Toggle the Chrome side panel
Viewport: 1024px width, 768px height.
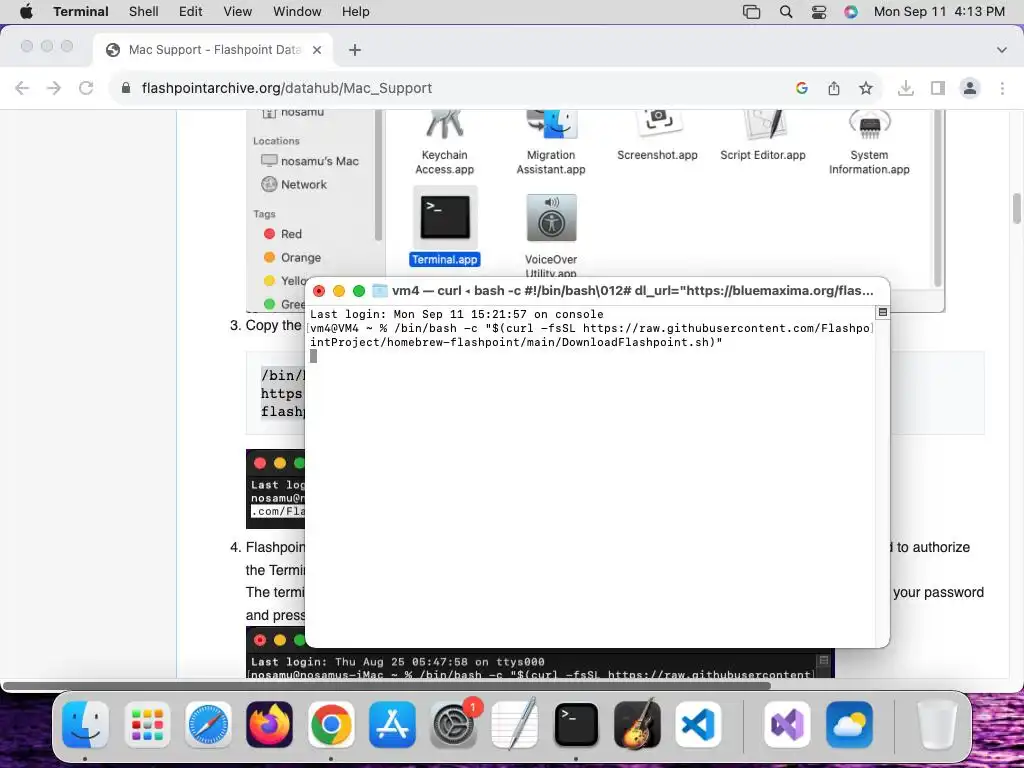[x=938, y=88]
